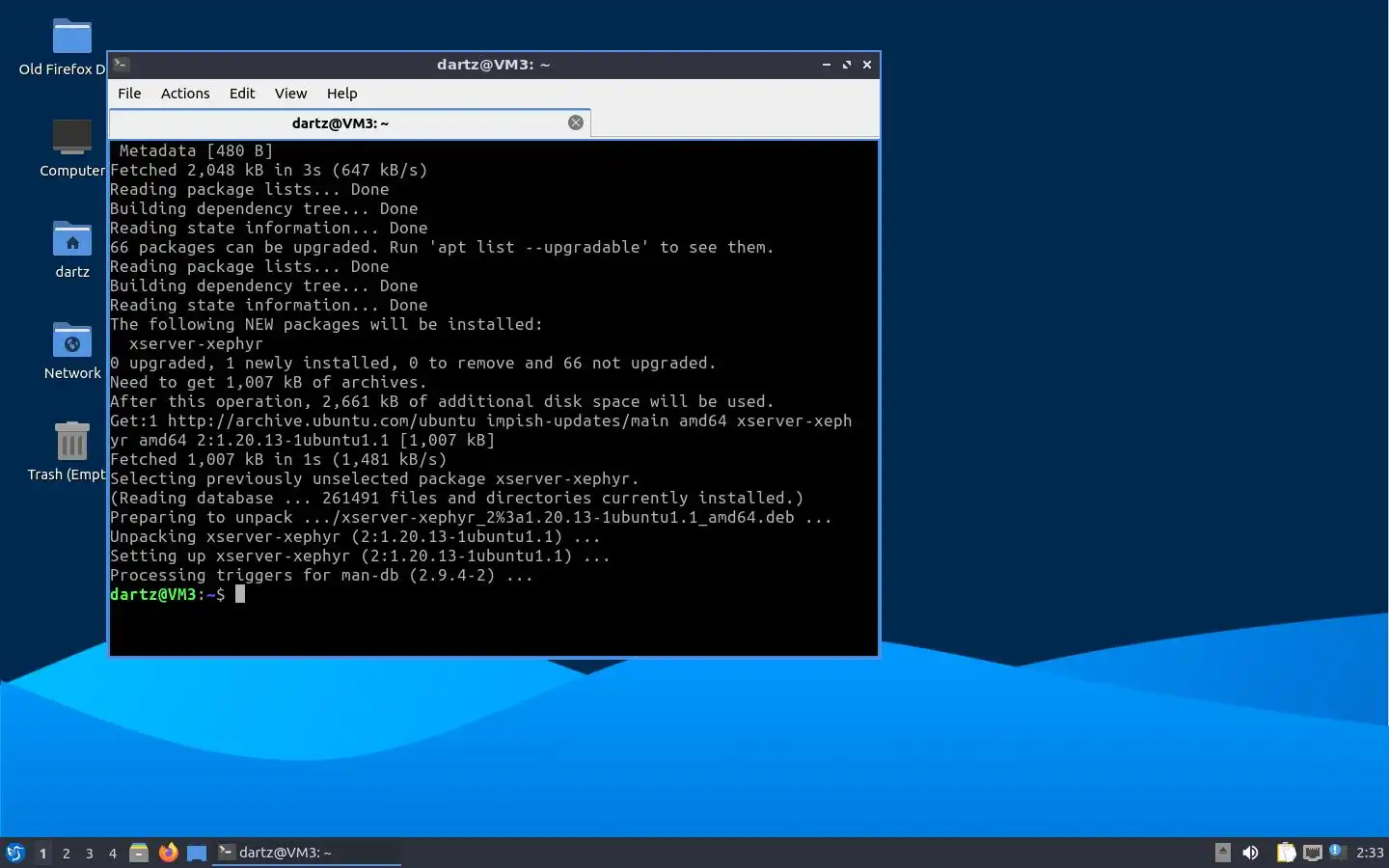The image size is (1389, 868).
Task: Click the 'After this operation, 2,661 kB' line
Action: (x=442, y=401)
